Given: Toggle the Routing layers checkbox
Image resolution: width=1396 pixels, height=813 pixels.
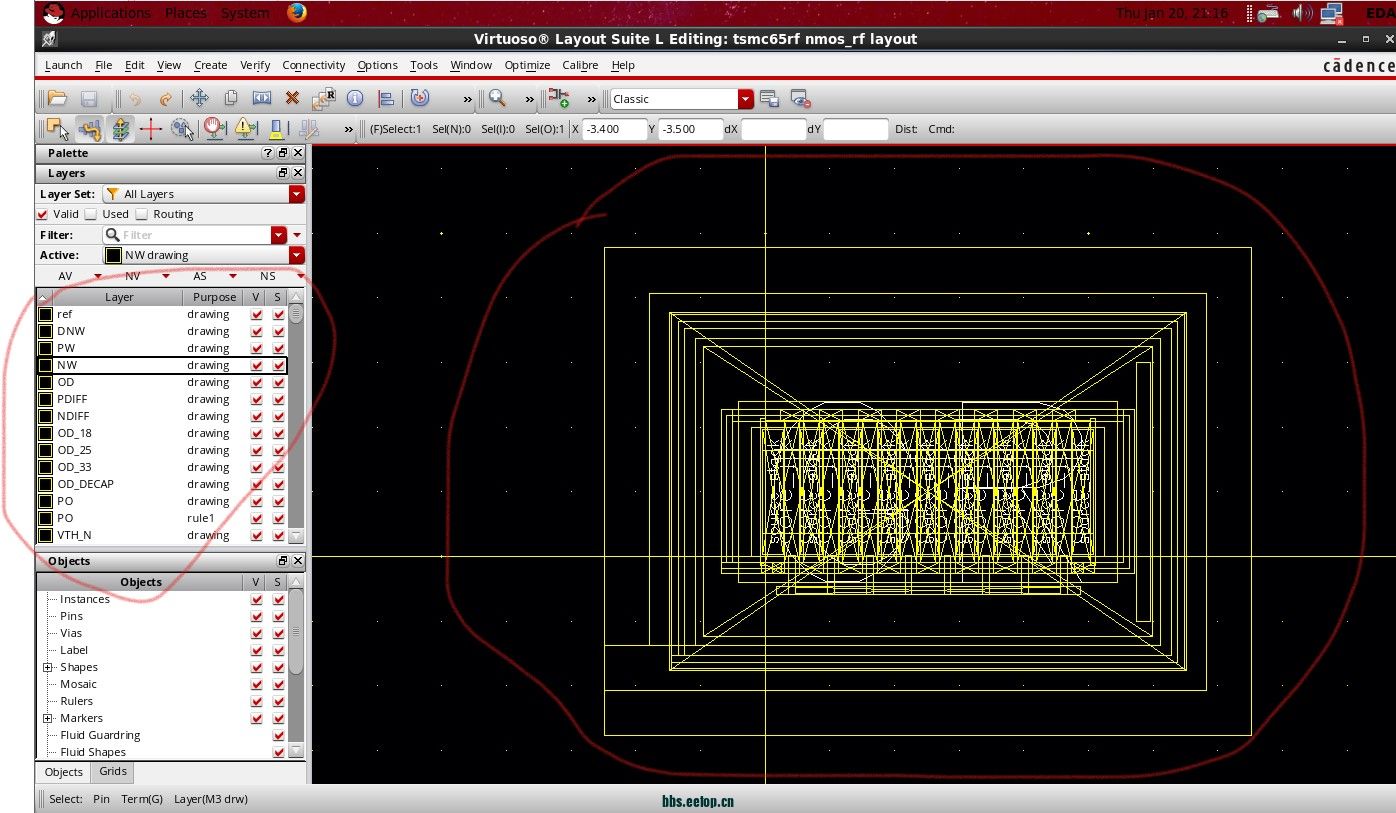Looking at the screenshot, I should [142, 214].
